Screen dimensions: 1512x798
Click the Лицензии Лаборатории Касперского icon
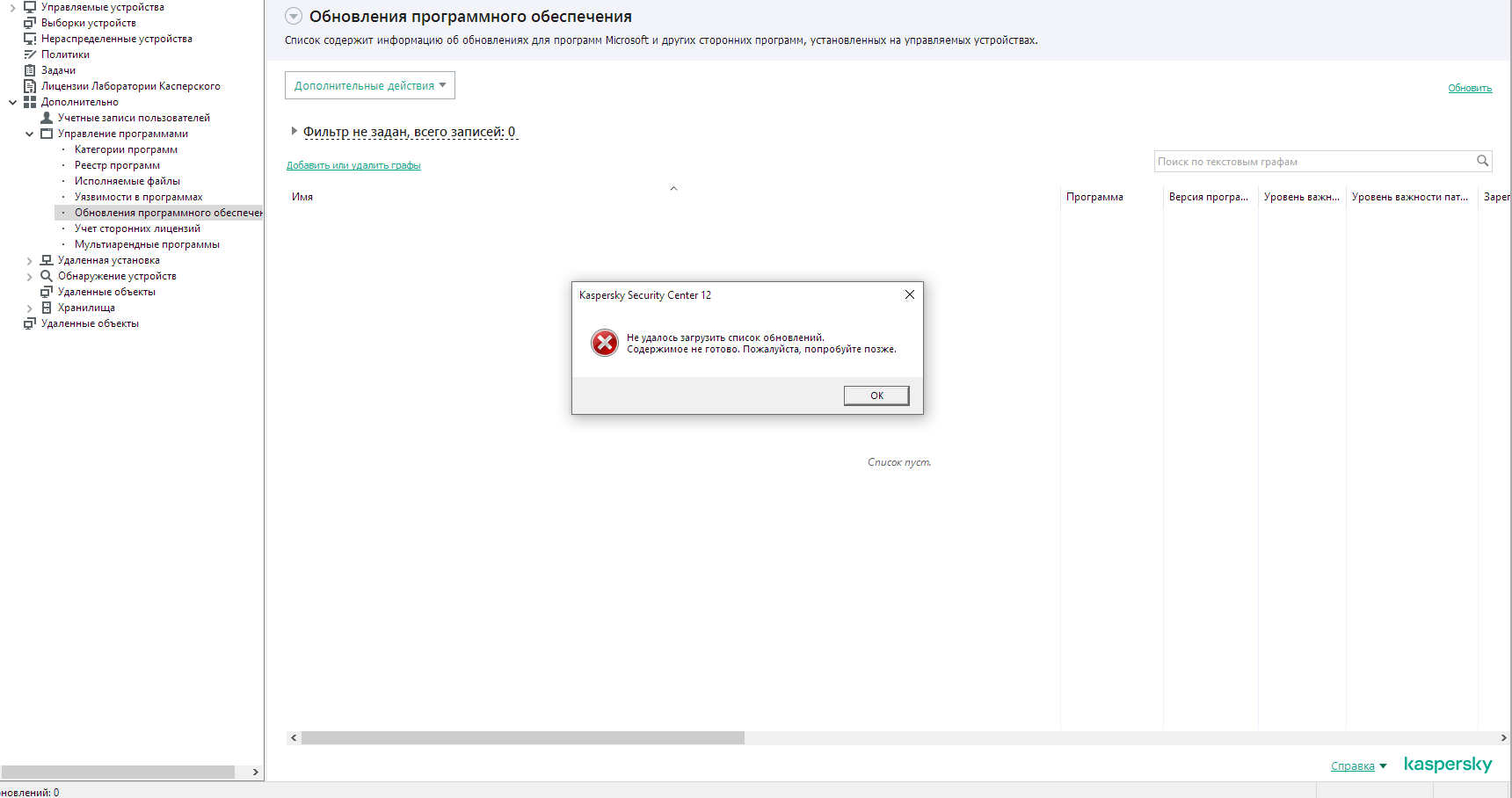[x=30, y=86]
